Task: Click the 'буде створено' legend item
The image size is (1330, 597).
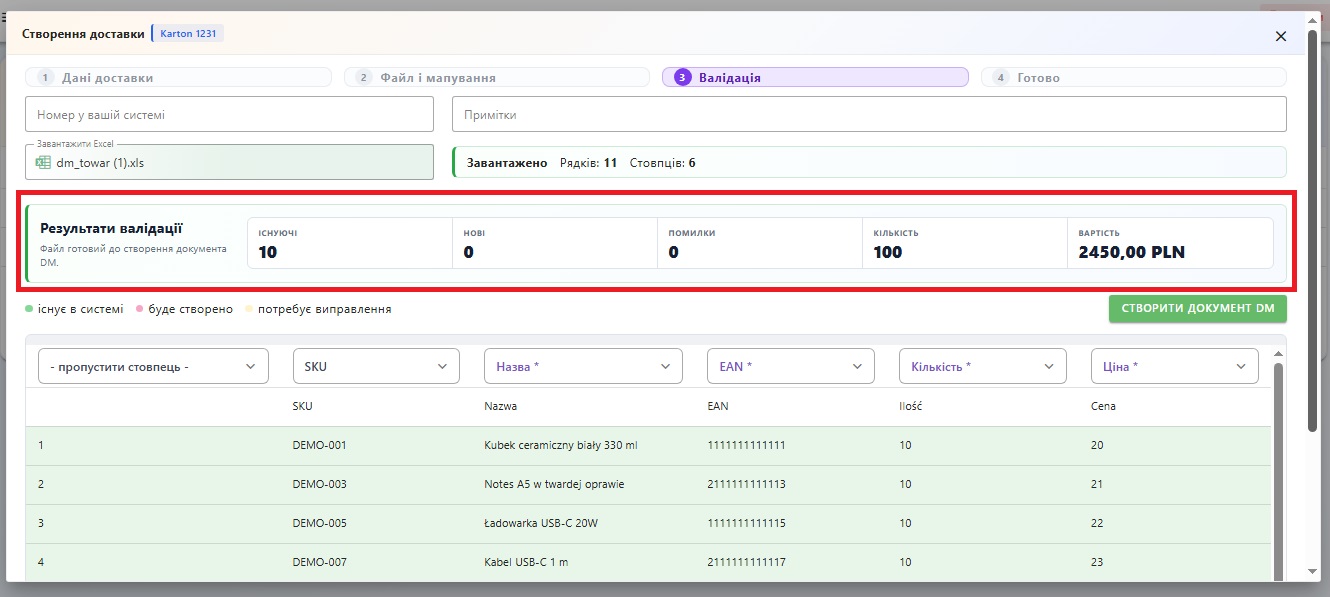Action: pyautogui.click(x=184, y=309)
